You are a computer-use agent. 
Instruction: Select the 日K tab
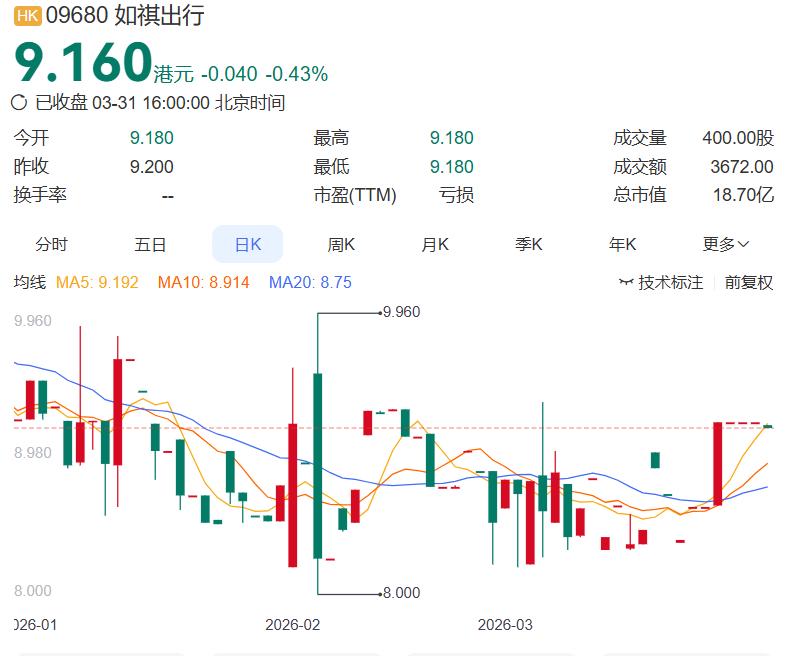[248, 244]
